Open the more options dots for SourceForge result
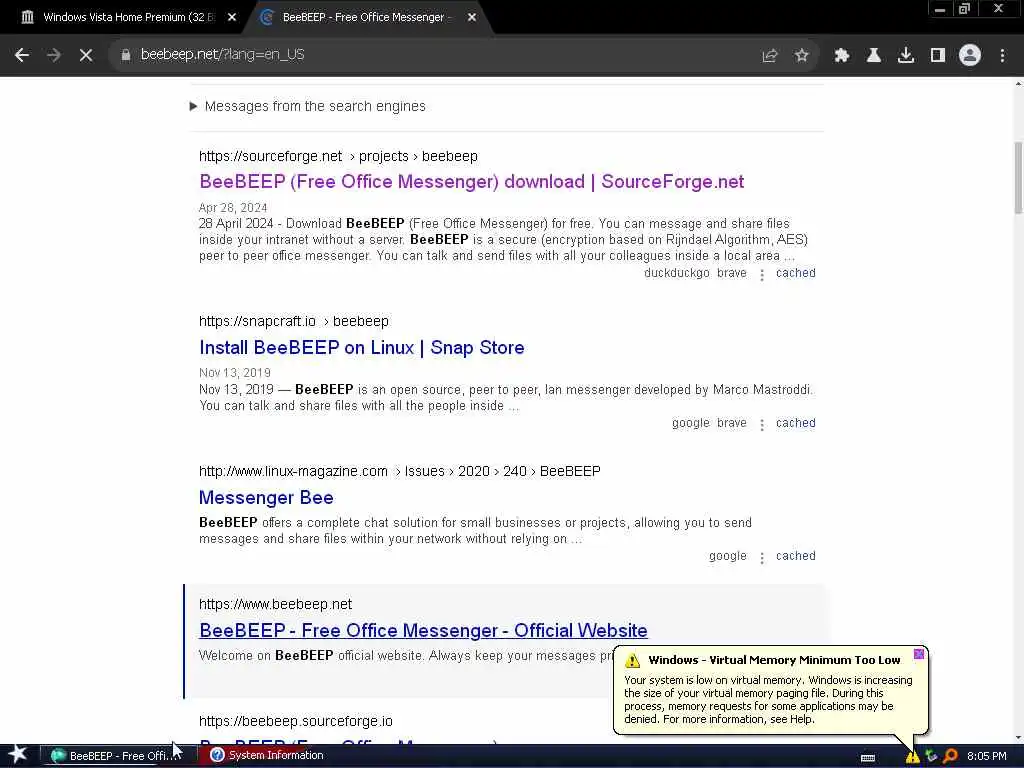Screen dimensions: 1024x768 [x=761, y=275]
